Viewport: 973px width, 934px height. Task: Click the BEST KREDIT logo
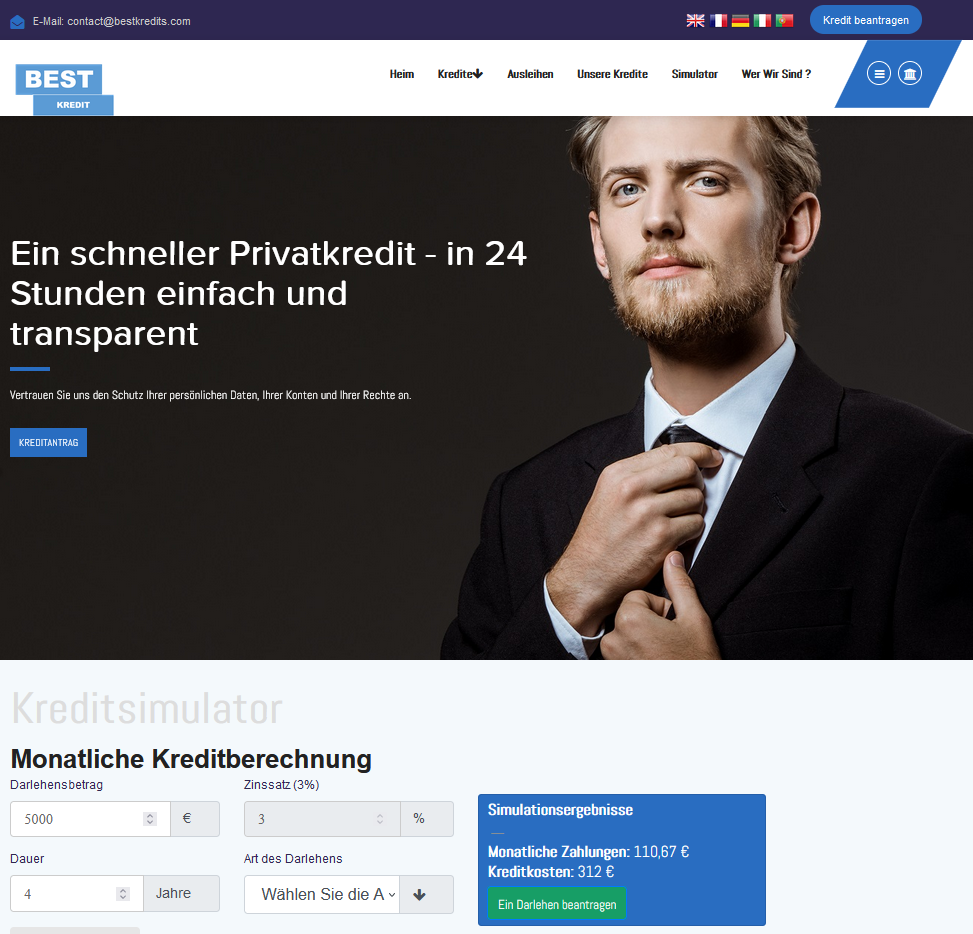coord(65,89)
